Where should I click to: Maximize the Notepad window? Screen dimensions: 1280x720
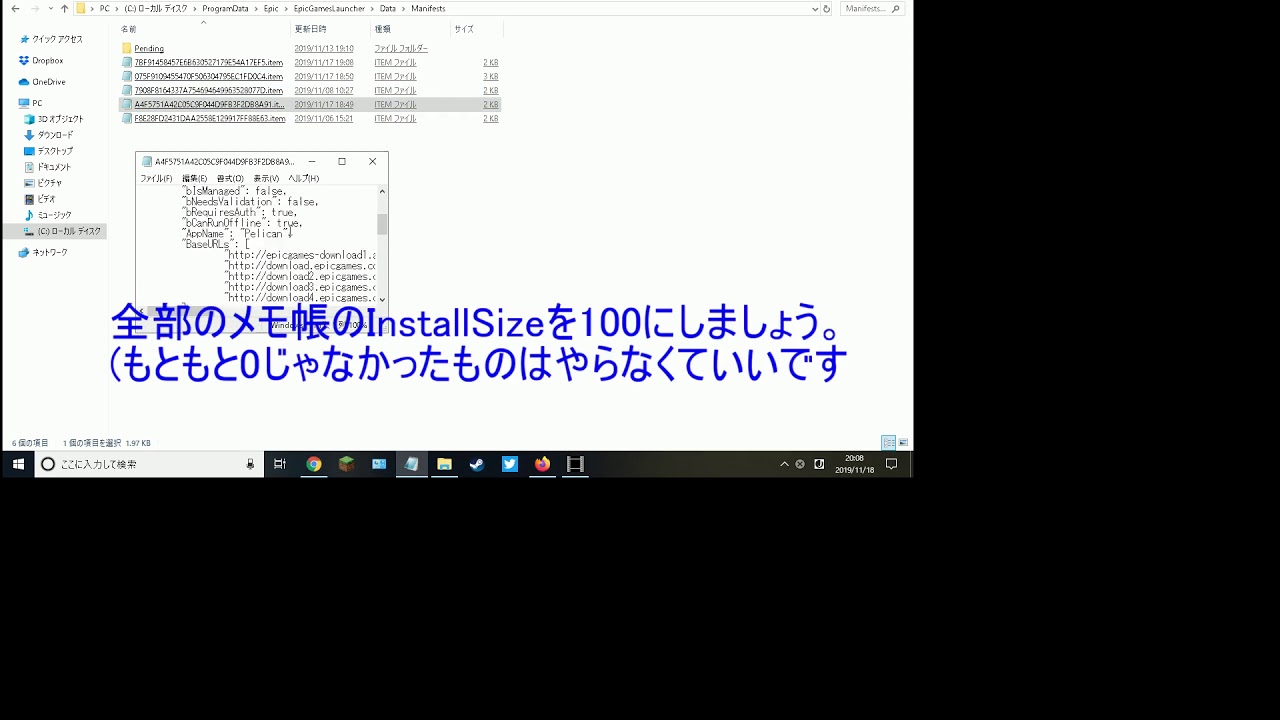click(342, 161)
